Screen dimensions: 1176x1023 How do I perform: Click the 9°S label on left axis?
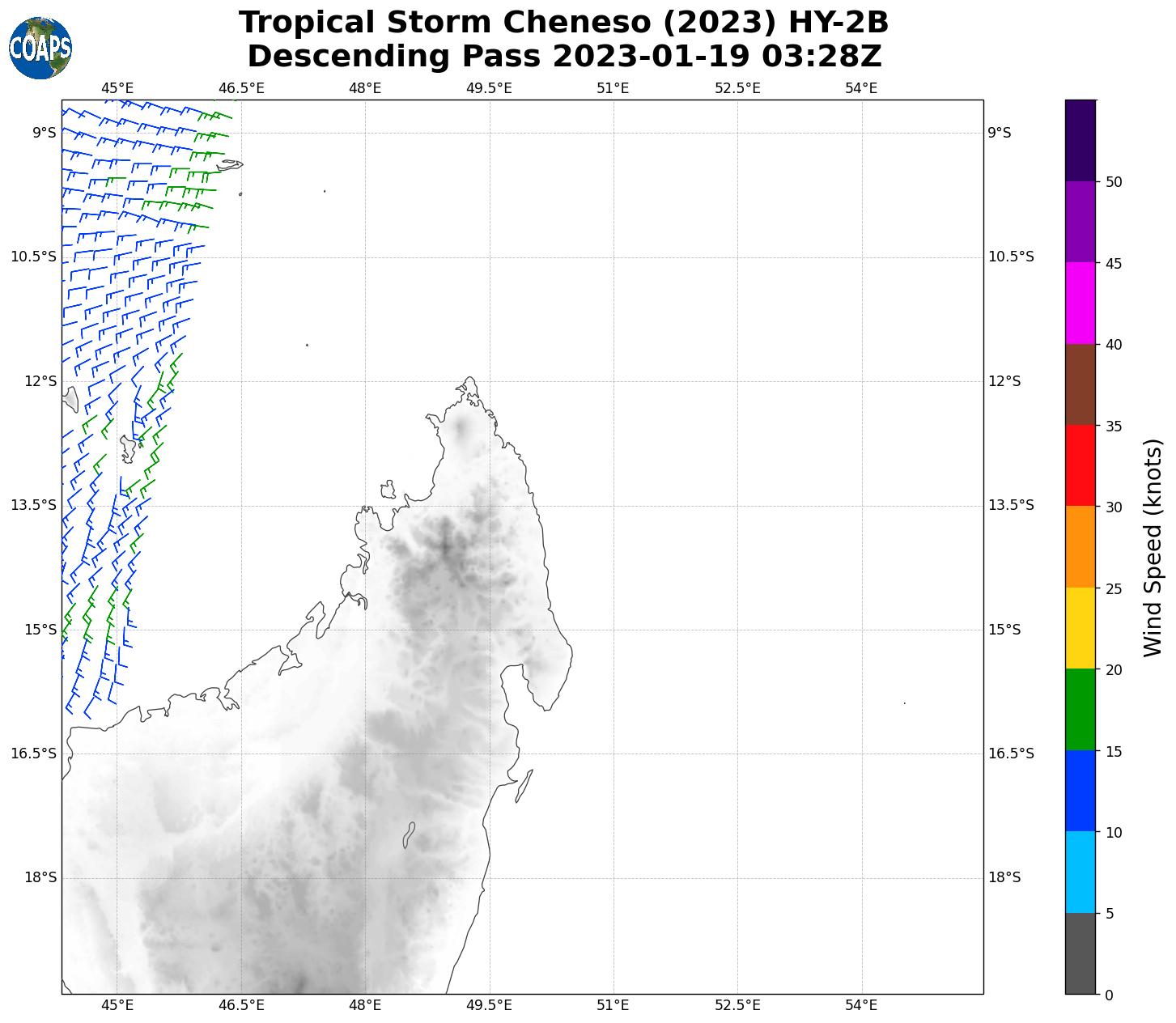click(x=45, y=133)
